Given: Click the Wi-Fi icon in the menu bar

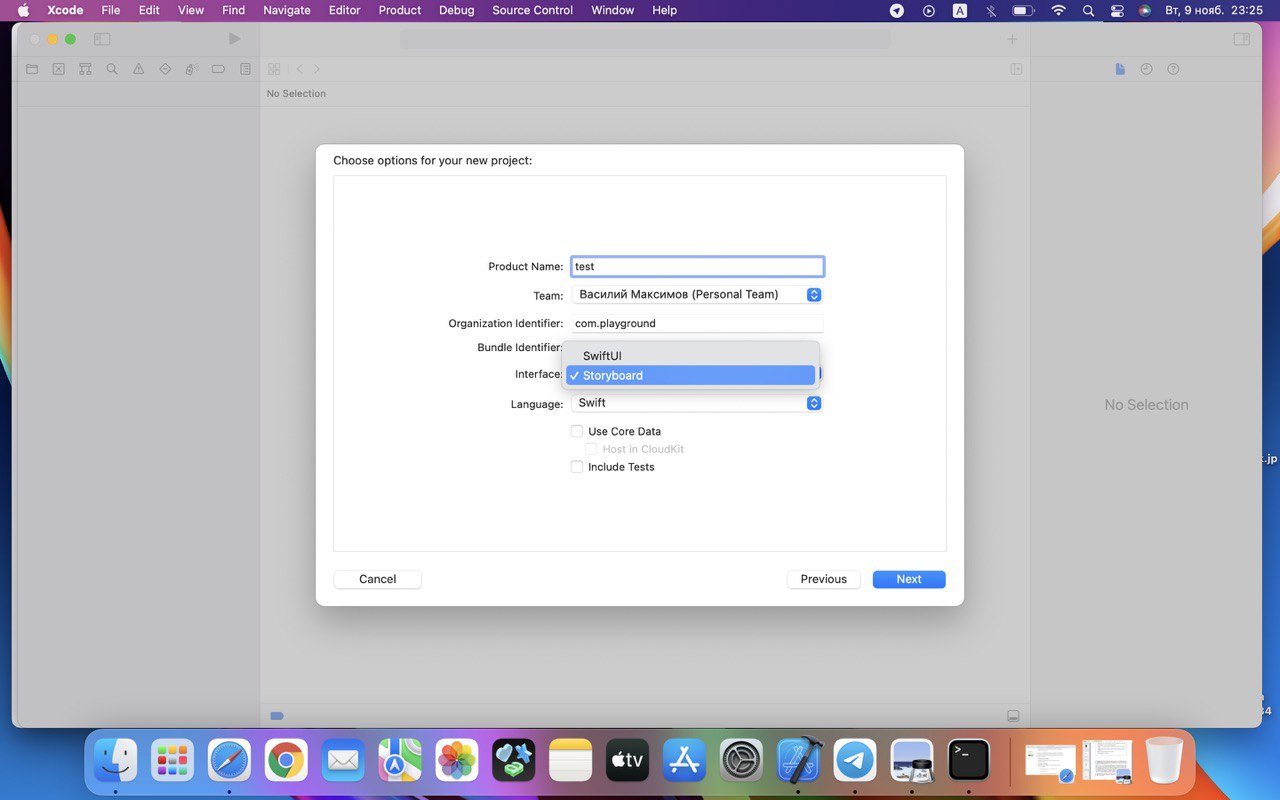Looking at the screenshot, I should point(1059,10).
